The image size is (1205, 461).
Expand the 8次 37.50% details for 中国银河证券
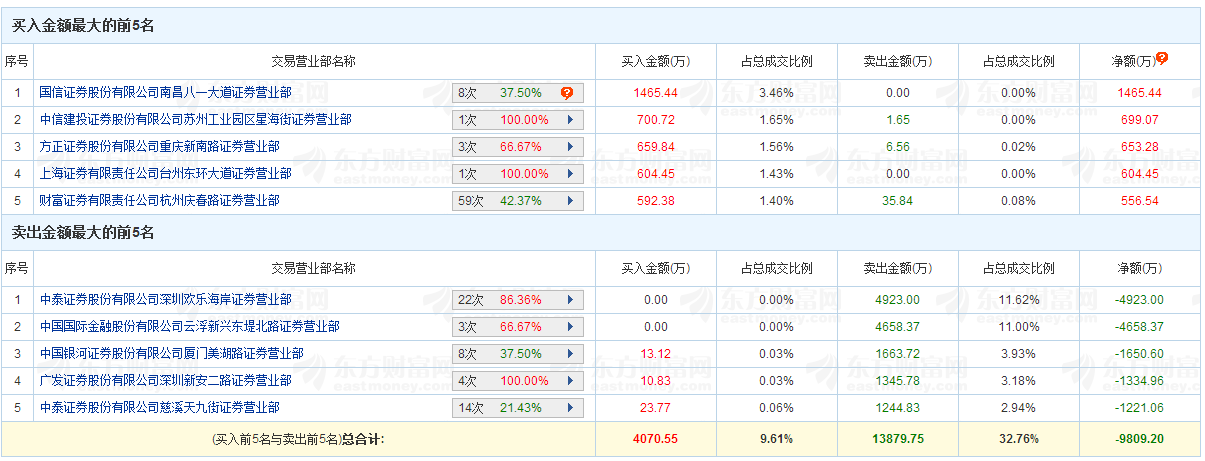click(570, 353)
